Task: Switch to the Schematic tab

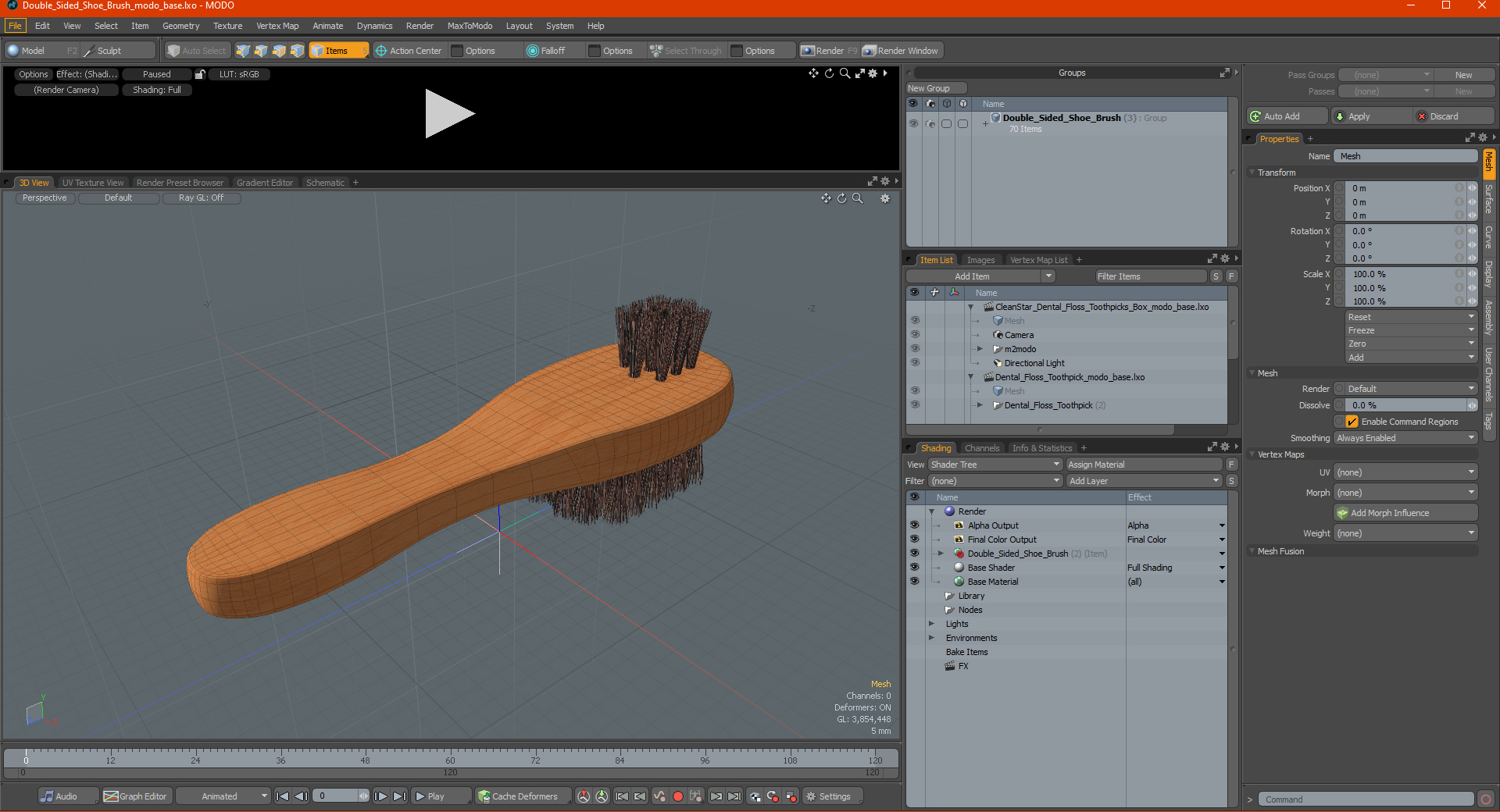Action: click(325, 183)
